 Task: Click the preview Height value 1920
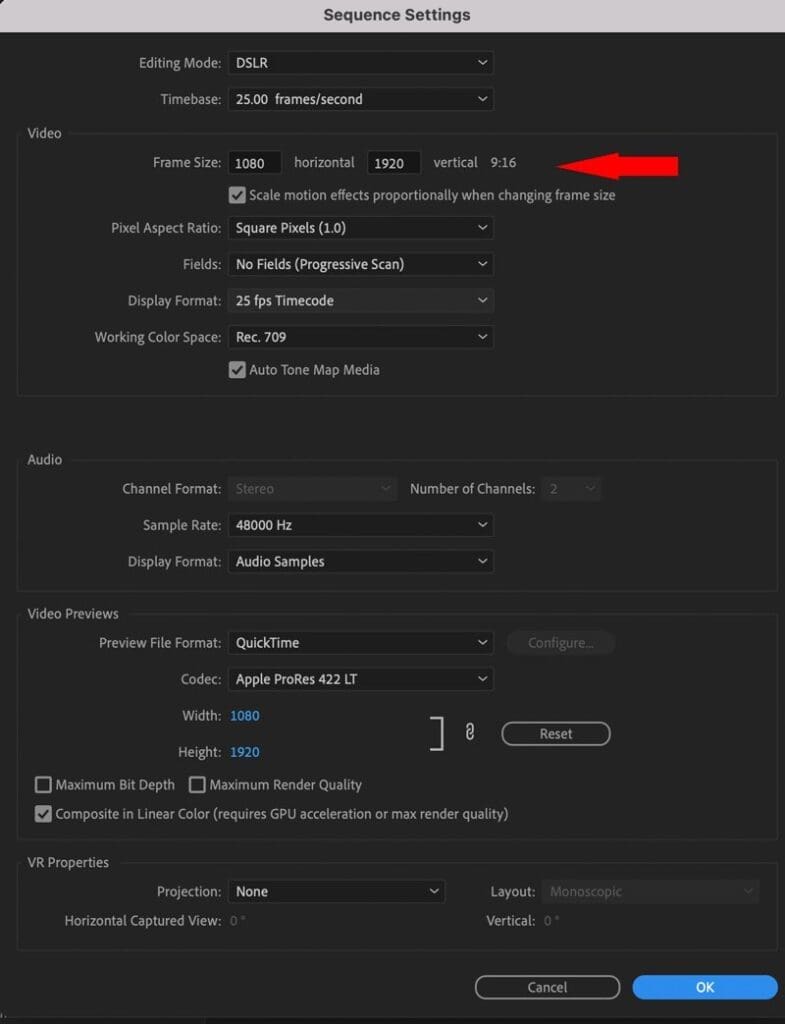tap(245, 752)
